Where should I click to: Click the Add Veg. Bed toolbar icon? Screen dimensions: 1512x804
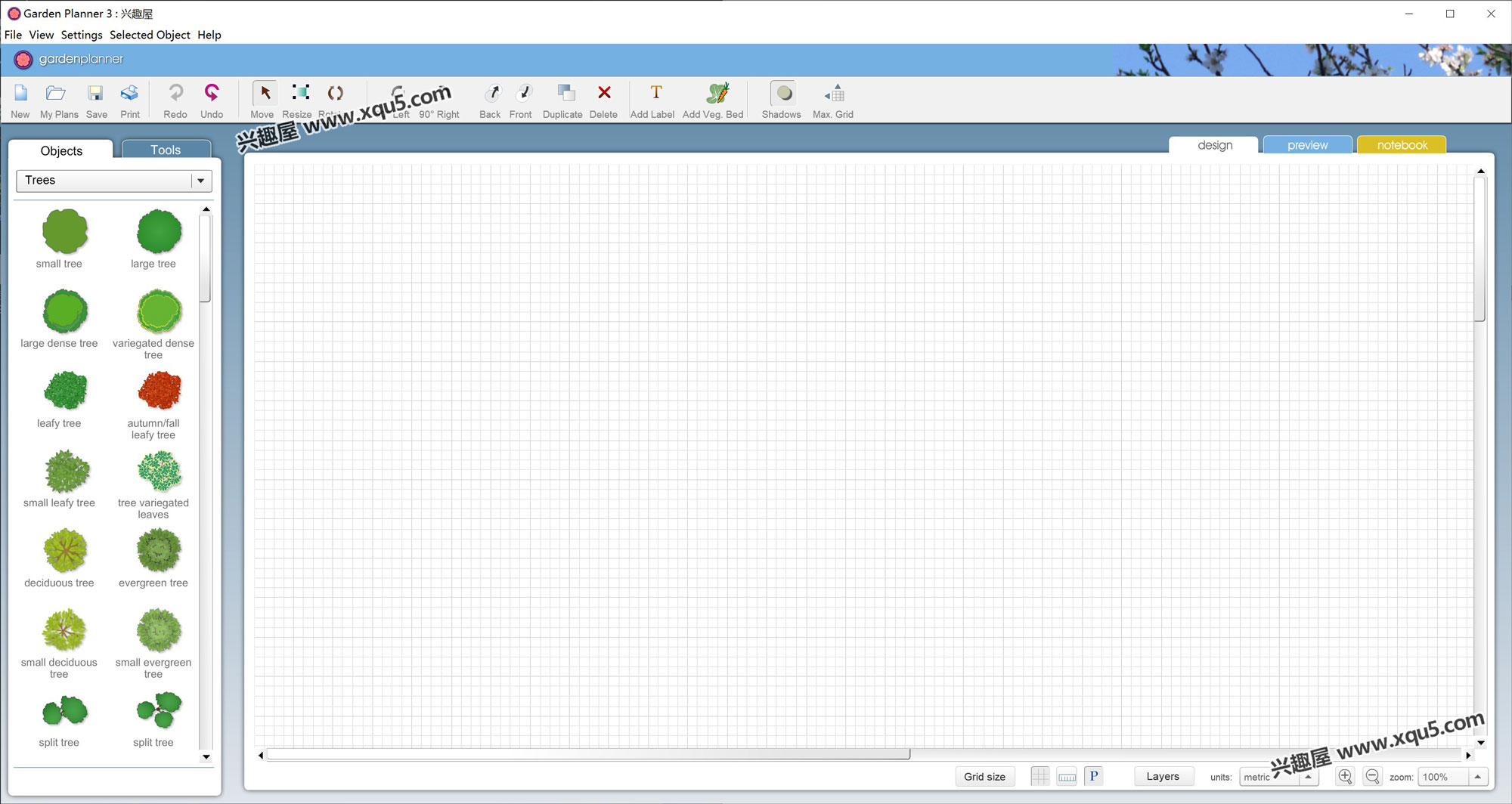(x=715, y=94)
